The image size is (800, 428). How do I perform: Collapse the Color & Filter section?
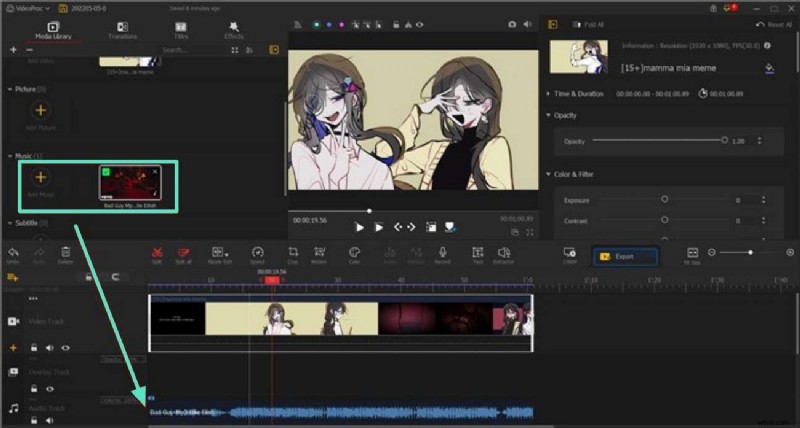coord(548,174)
